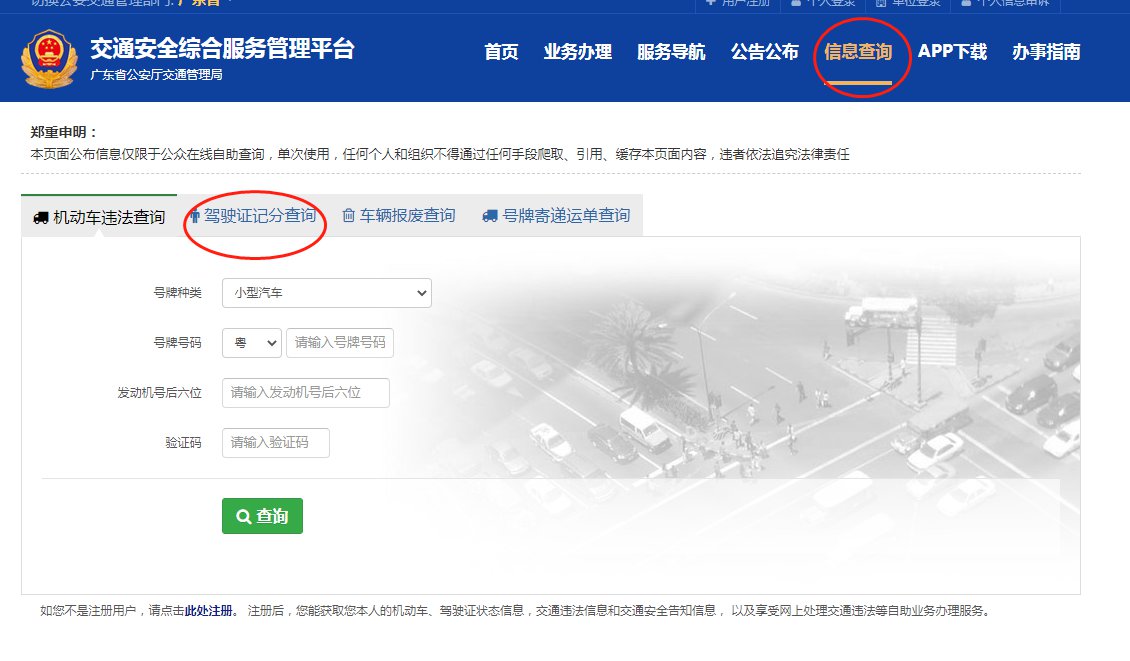Viewport: 1130px width, 661px height.
Task: Expand the 粤 province prefix dropdown
Action: 253,343
